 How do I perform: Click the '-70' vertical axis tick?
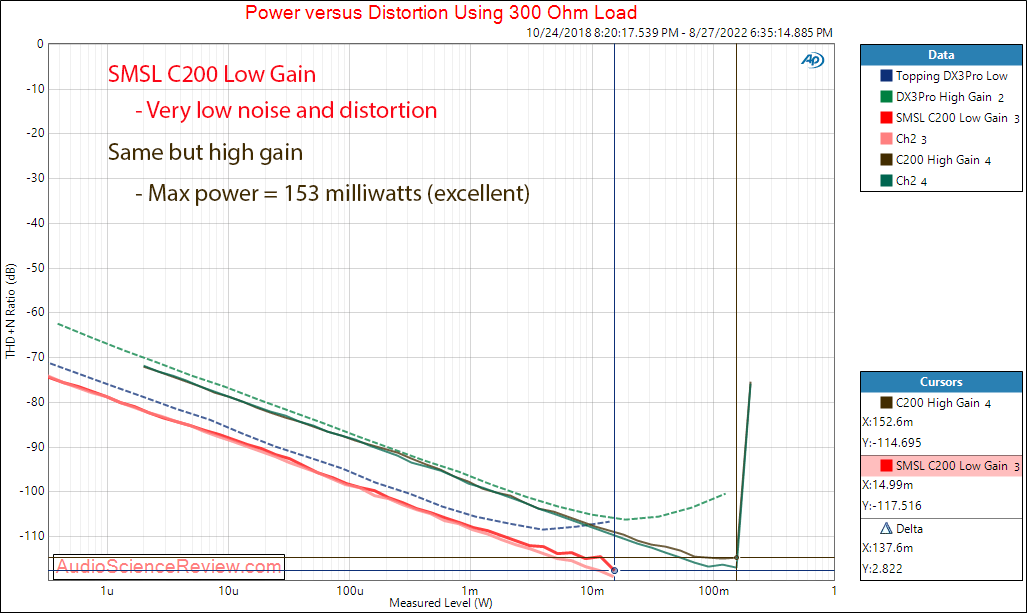35,357
